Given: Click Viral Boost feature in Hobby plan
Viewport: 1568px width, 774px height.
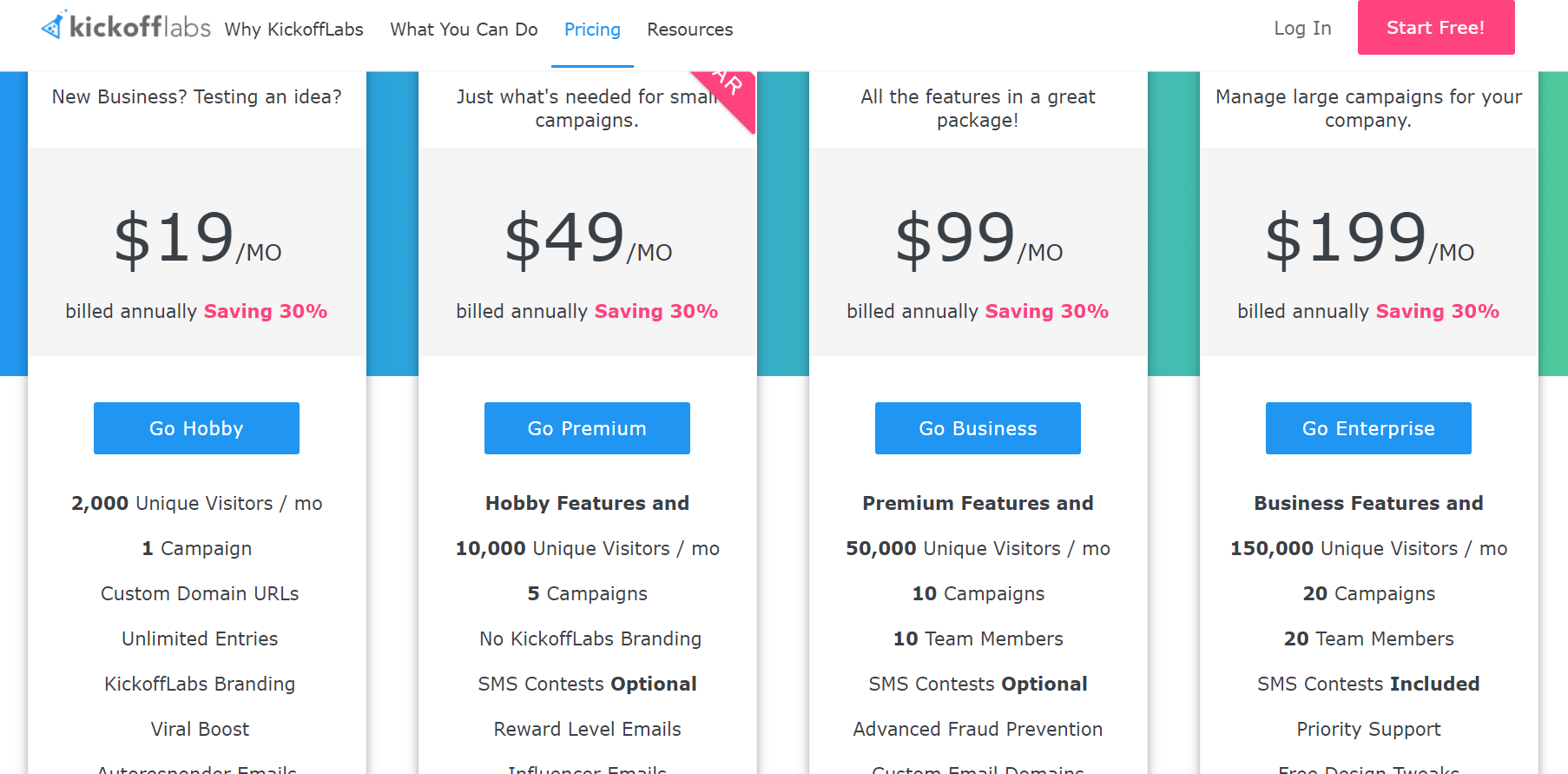Looking at the screenshot, I should click(200, 729).
